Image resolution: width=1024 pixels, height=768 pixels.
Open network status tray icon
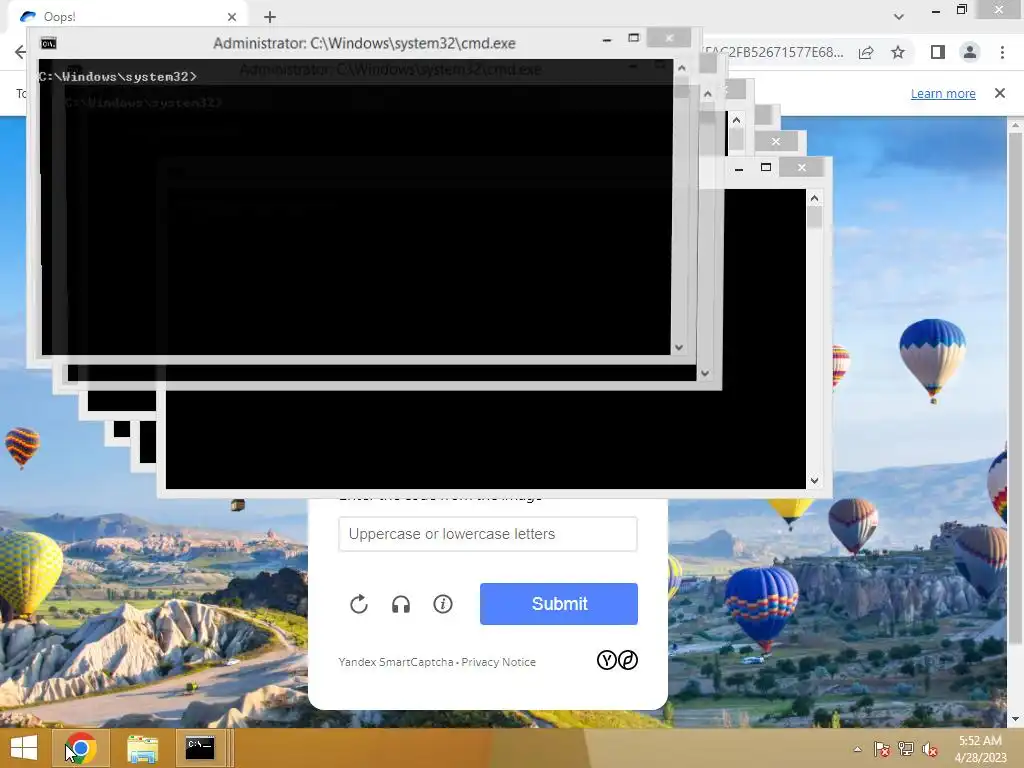click(x=906, y=749)
